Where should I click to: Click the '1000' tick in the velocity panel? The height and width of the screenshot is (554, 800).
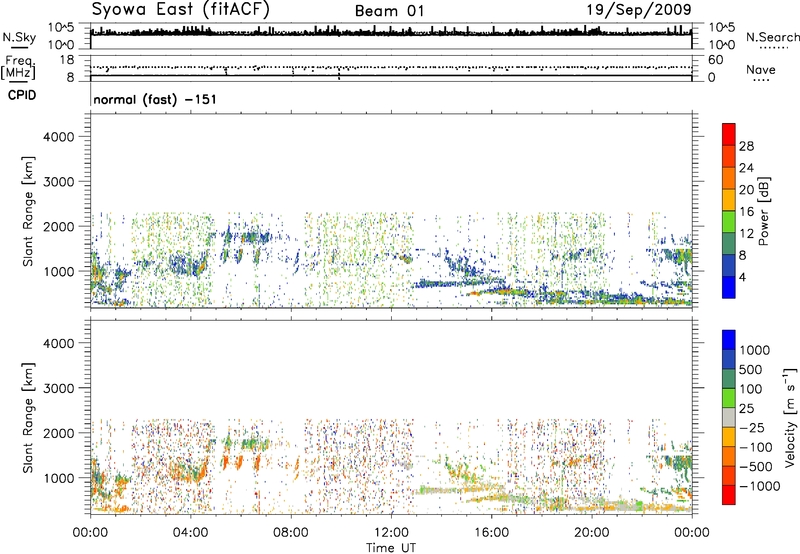coord(58,478)
